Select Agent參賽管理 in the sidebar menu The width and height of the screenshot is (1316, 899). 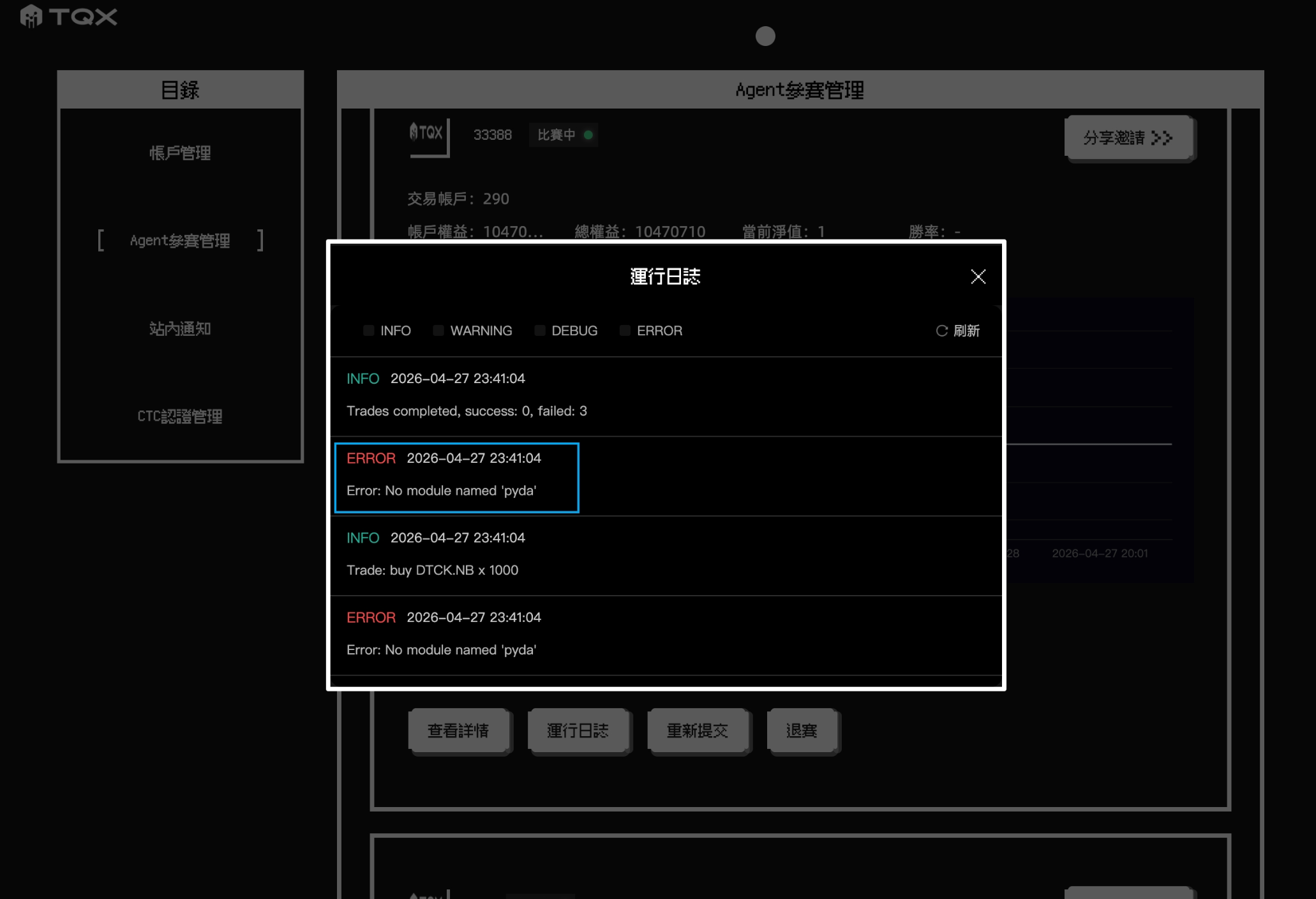(x=180, y=241)
